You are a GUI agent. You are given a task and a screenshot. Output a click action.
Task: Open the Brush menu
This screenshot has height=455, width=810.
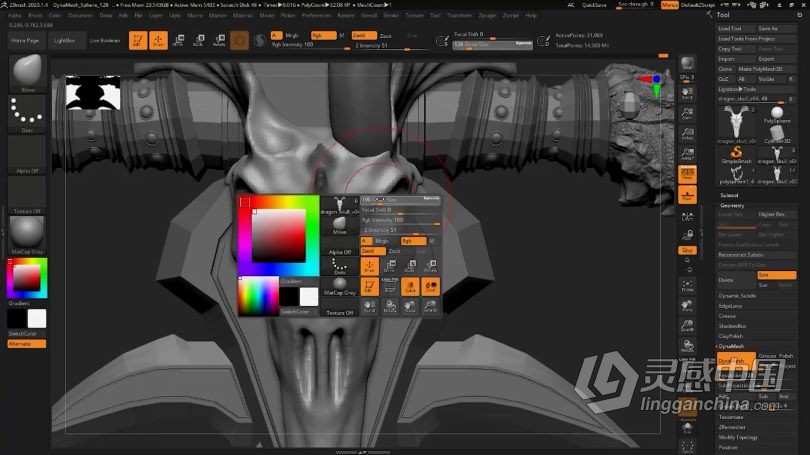(x=35, y=15)
